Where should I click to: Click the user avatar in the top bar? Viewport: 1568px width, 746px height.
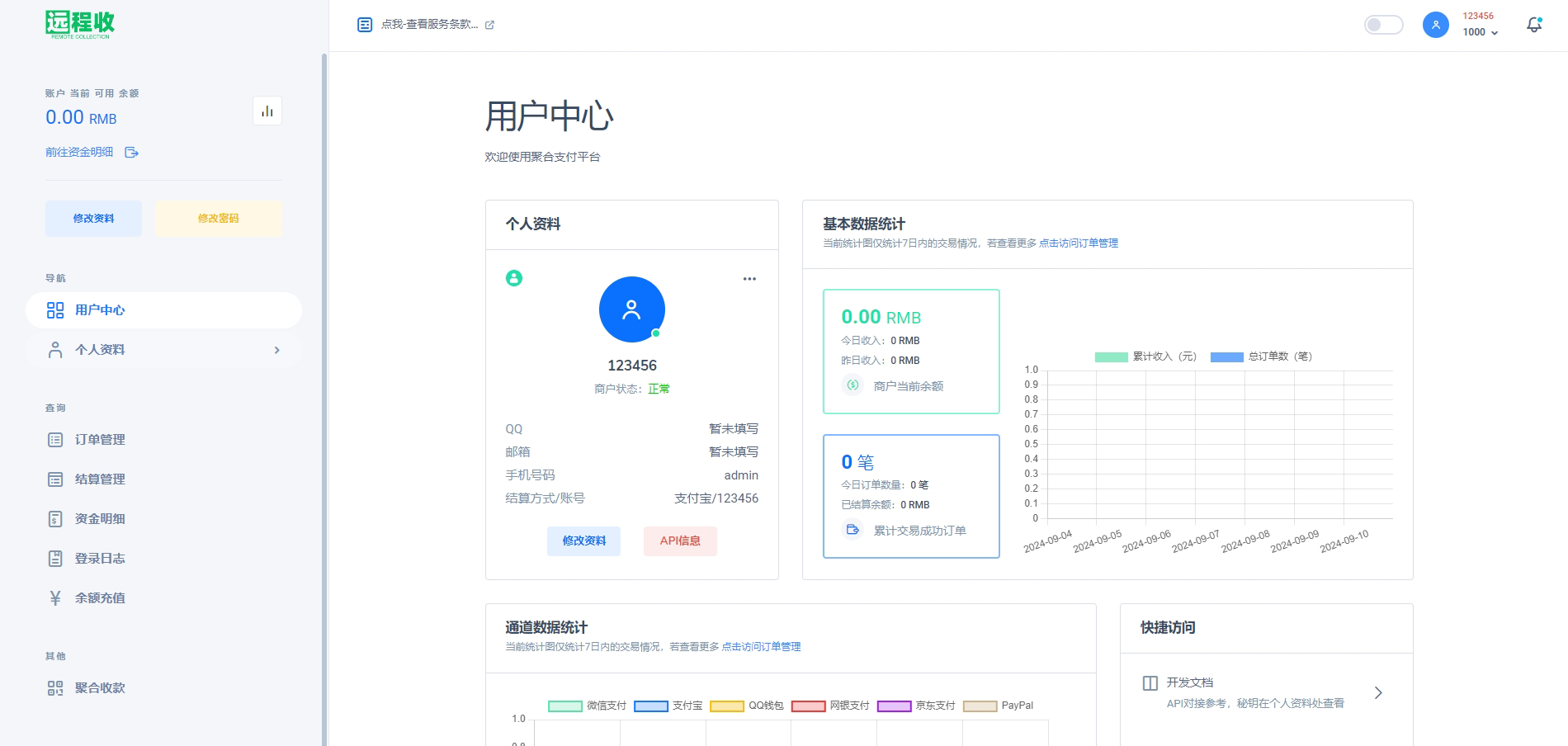[x=1435, y=25]
